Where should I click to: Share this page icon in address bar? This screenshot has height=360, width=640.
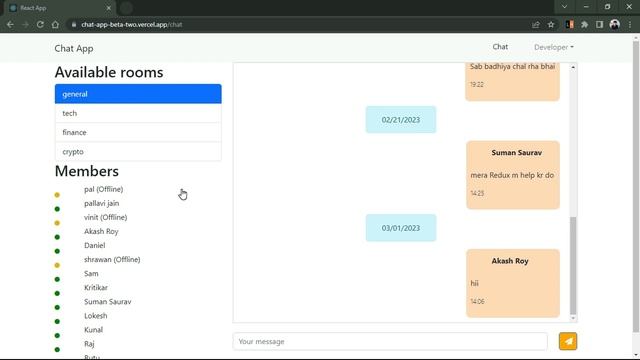point(536,24)
